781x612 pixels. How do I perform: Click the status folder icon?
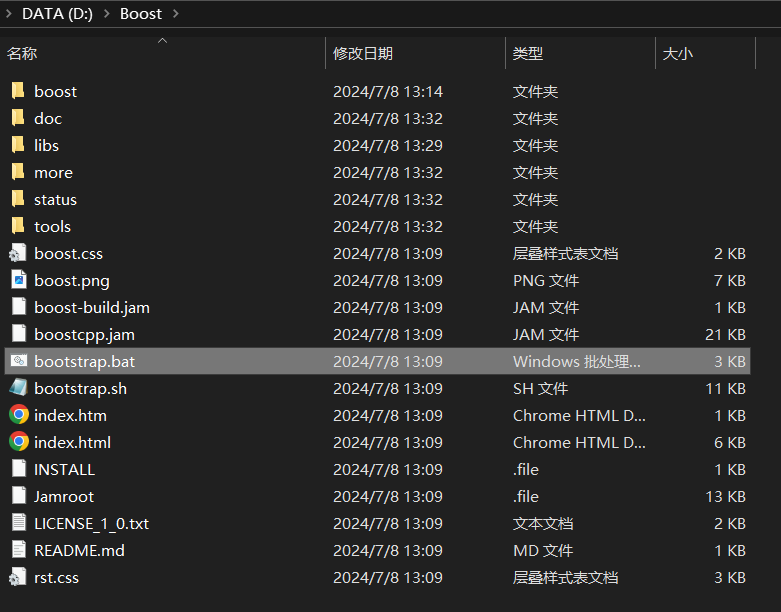click(x=18, y=199)
